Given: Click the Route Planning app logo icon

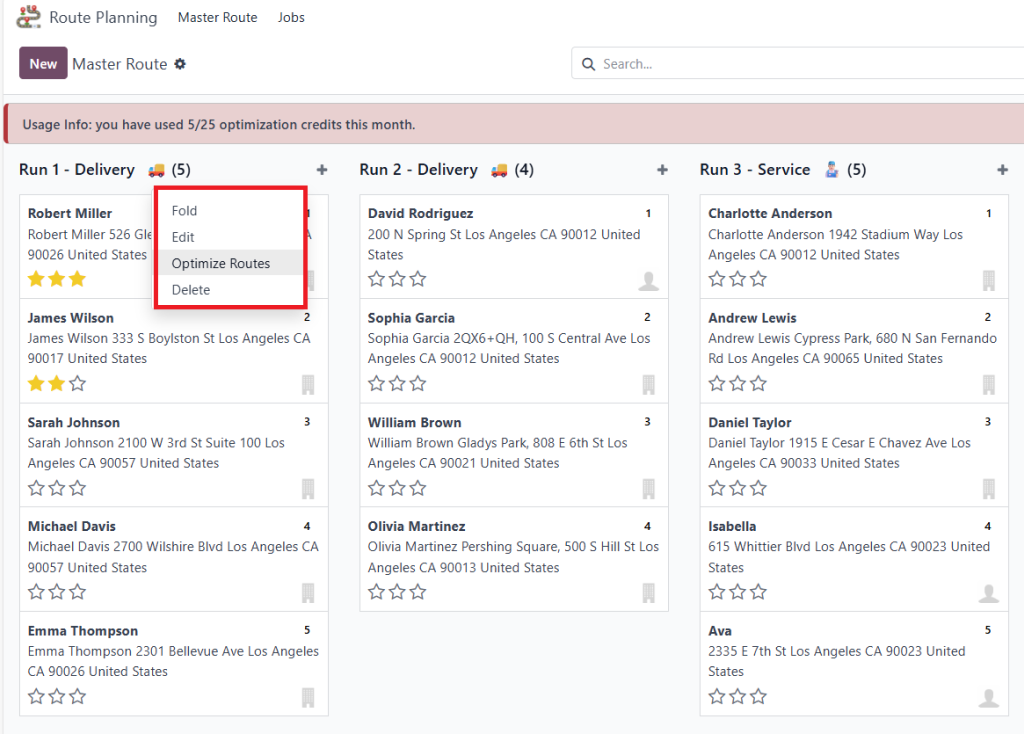Looking at the screenshot, I should pos(29,17).
